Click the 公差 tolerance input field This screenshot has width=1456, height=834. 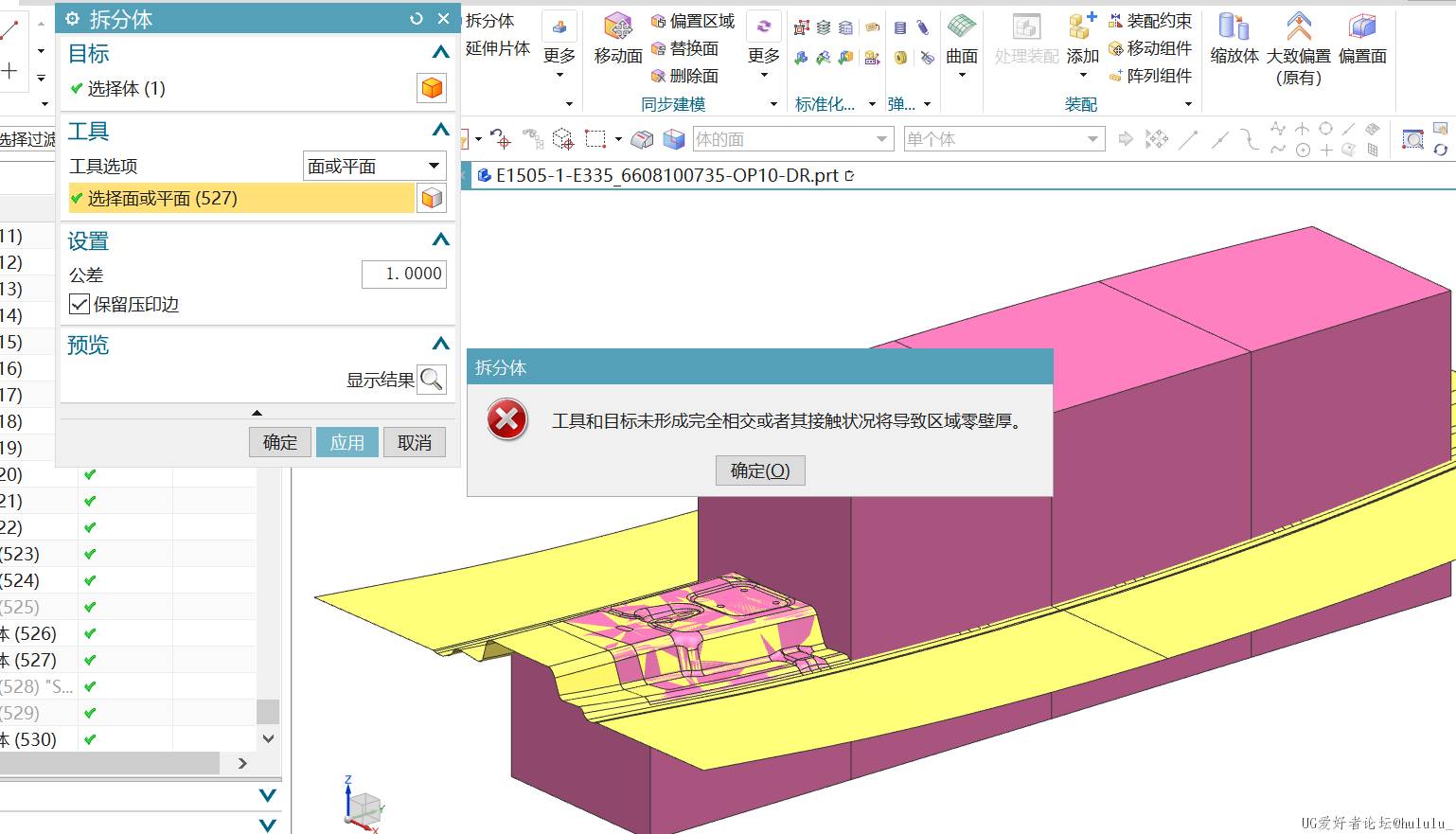click(x=403, y=274)
